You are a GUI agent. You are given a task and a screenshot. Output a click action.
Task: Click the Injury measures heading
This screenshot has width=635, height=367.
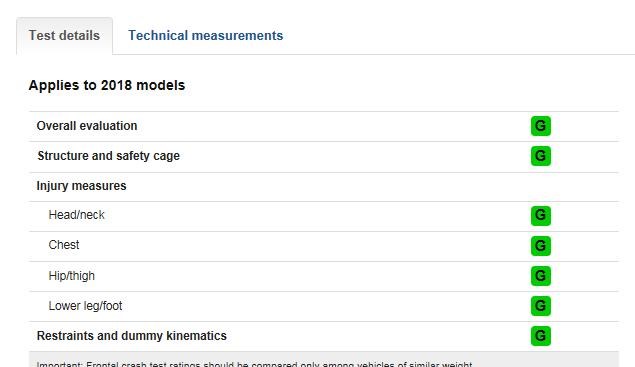coord(81,186)
